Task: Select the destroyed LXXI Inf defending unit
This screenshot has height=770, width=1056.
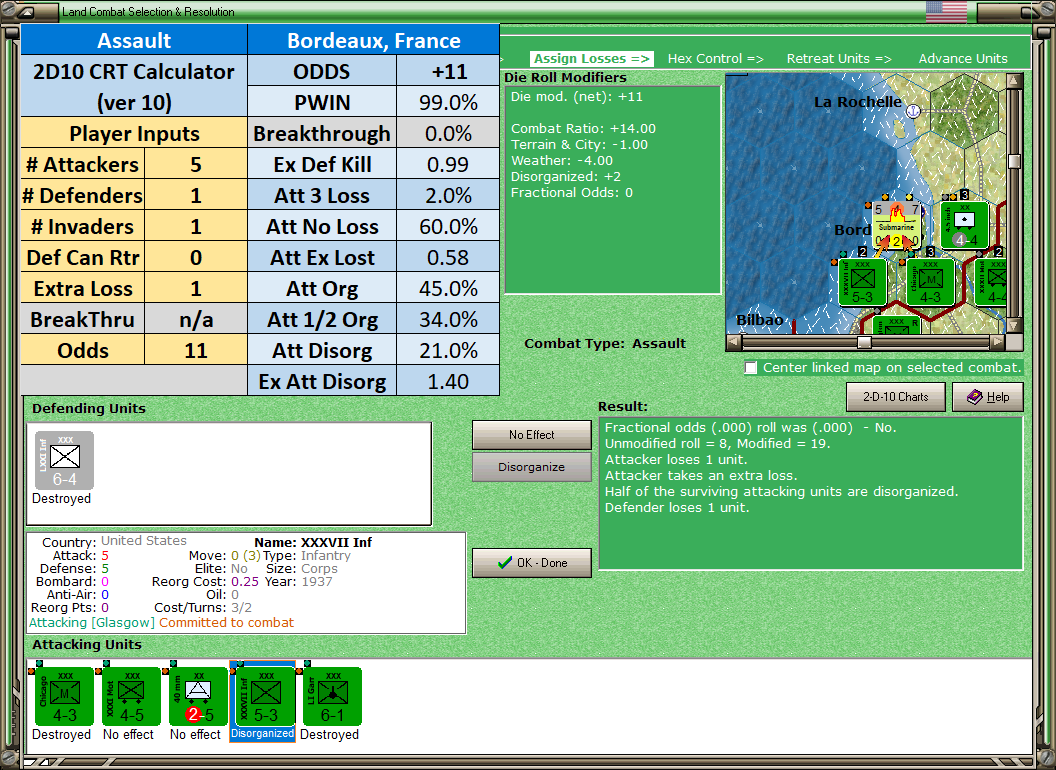Action: (x=65, y=460)
